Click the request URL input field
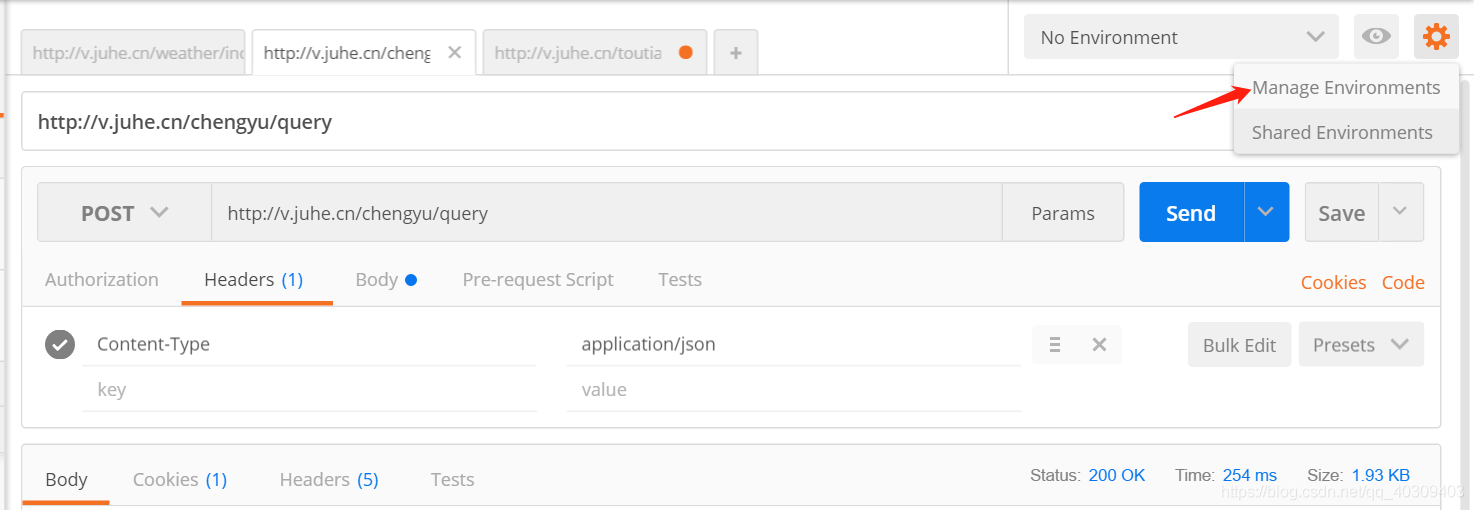 point(605,213)
